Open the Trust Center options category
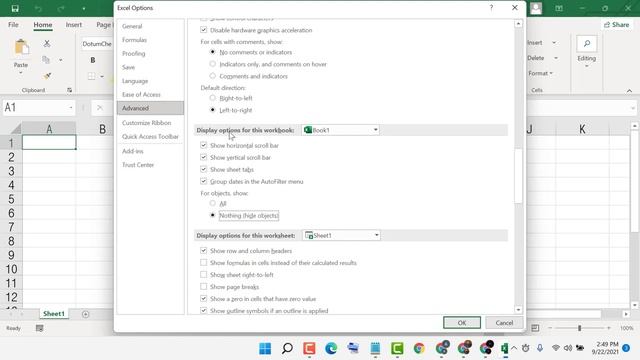 point(138,164)
